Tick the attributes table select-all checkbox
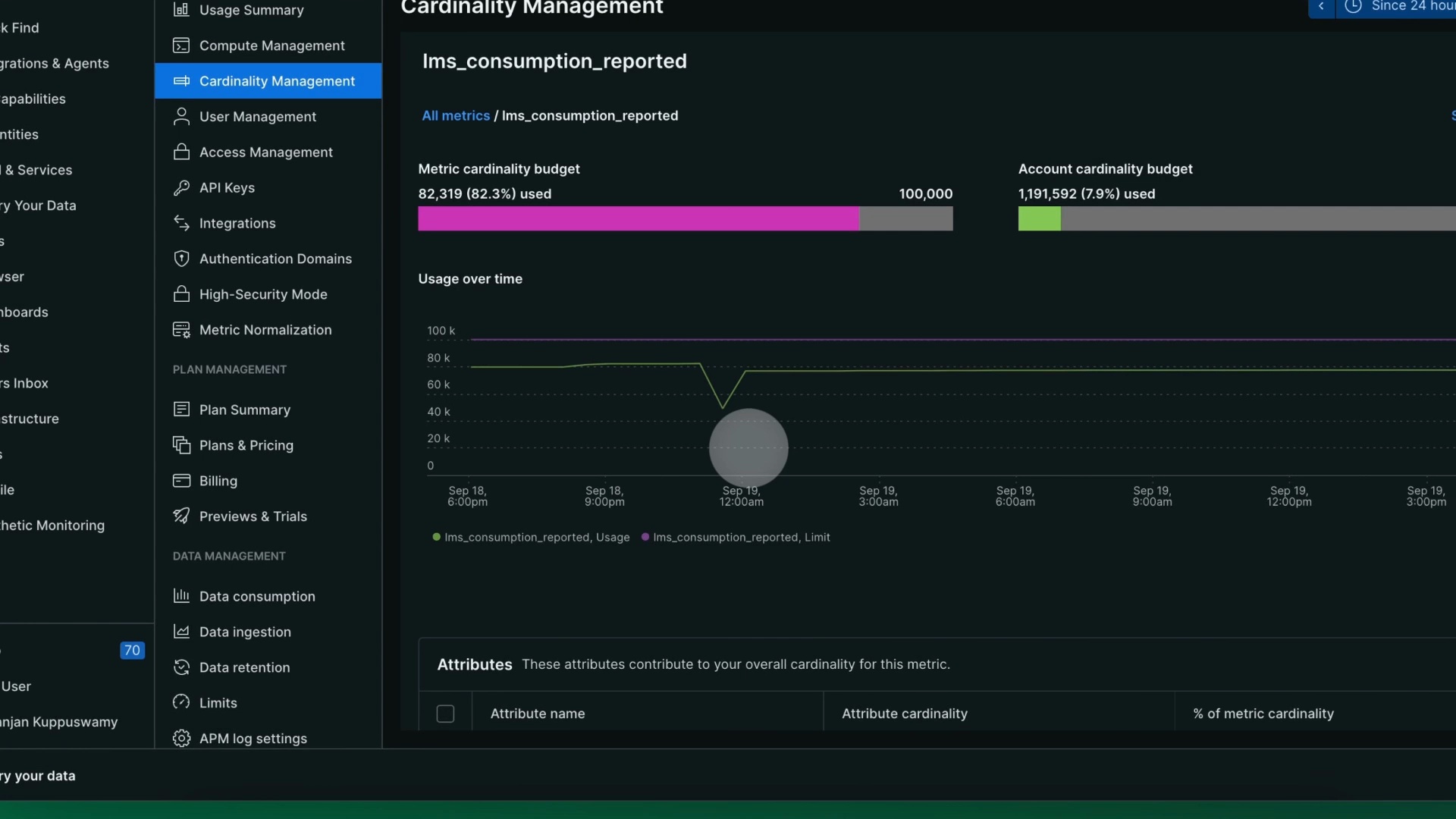 tap(445, 714)
